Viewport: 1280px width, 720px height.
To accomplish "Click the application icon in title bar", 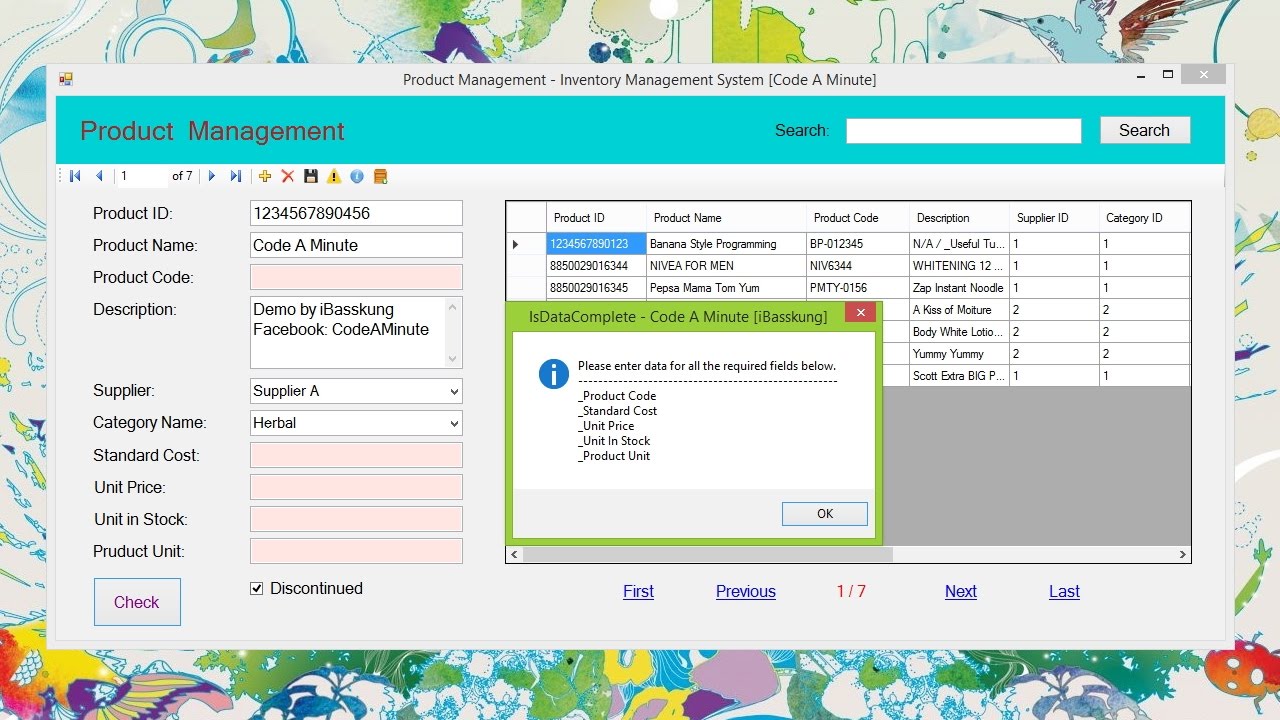I will [x=66, y=79].
